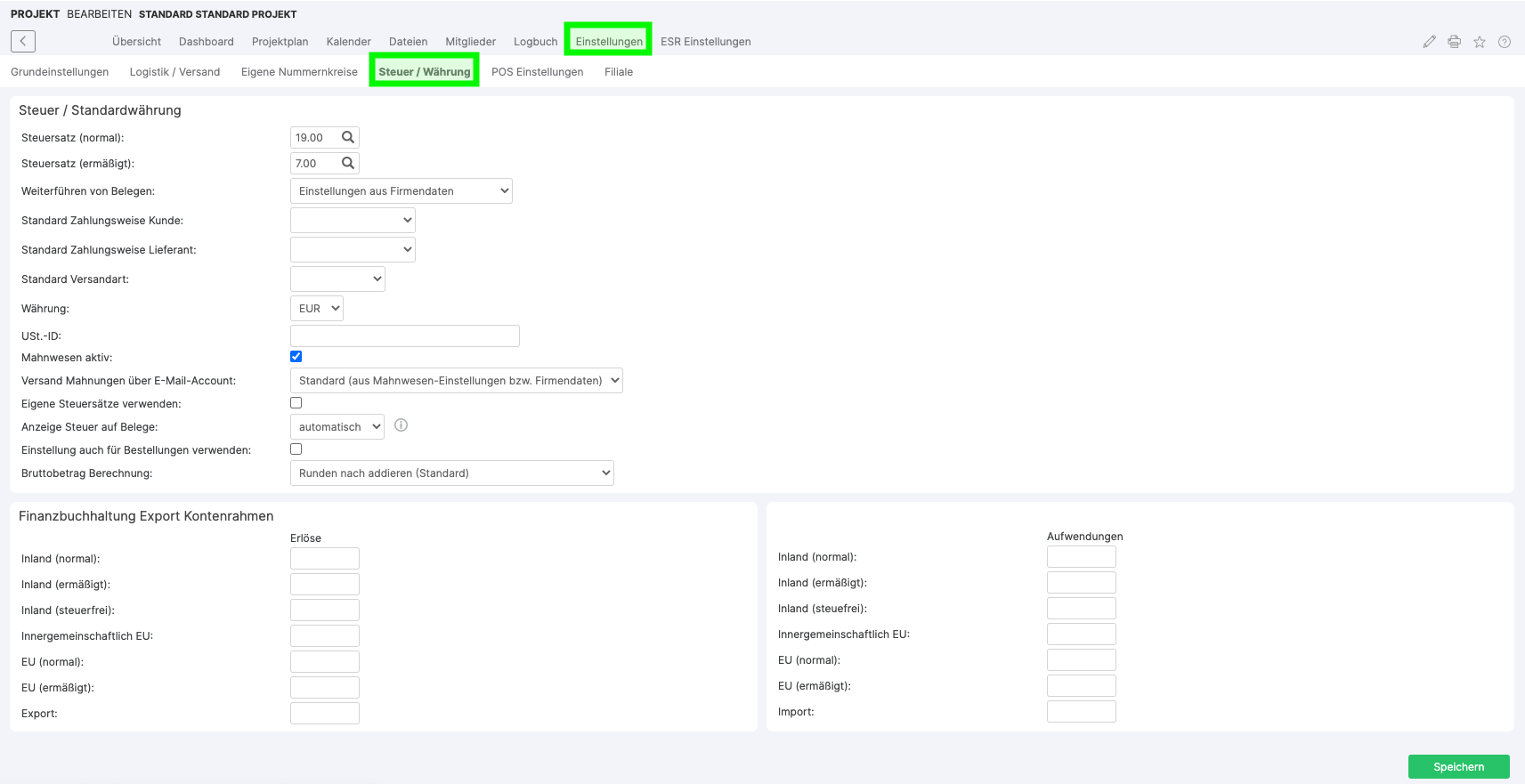The height and width of the screenshot is (784, 1525).
Task: Click magnifier next to Steuersatz (normal)
Action: coord(348,138)
